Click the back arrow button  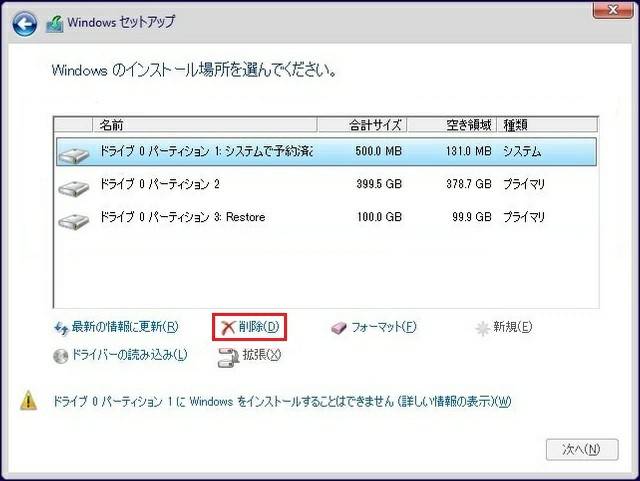(25, 22)
